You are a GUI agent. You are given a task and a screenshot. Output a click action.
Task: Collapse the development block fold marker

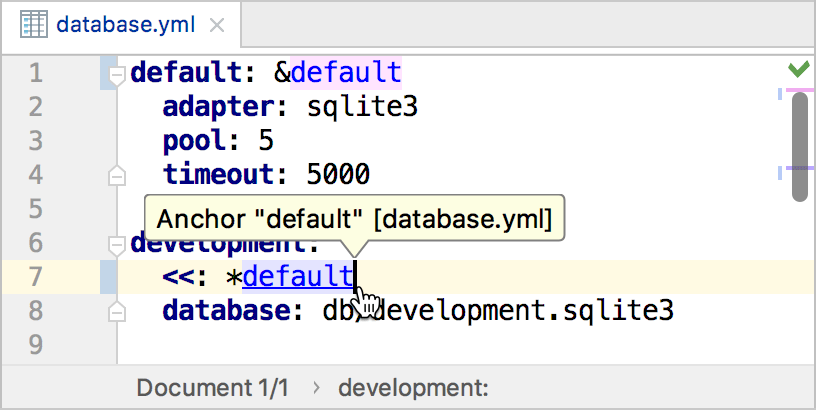coord(117,243)
